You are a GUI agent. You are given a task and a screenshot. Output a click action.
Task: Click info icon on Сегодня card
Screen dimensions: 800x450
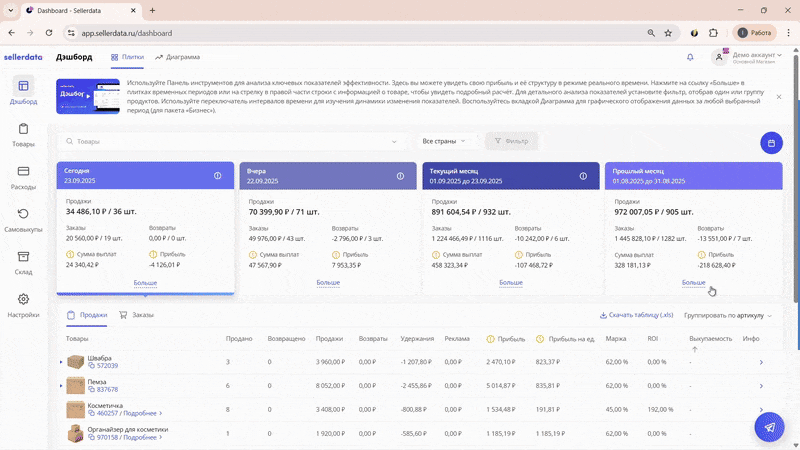pos(218,176)
